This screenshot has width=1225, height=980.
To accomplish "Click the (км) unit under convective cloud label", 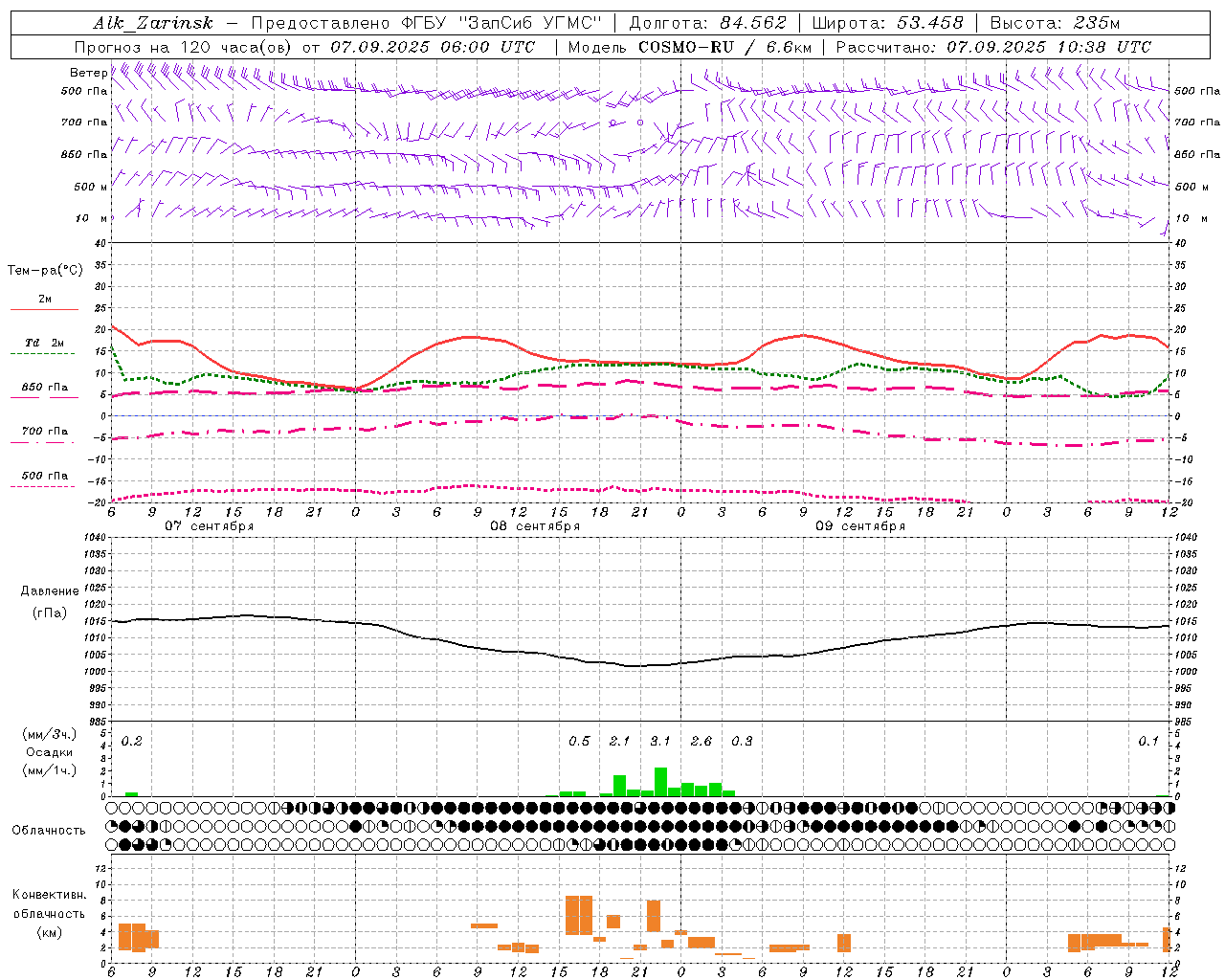I will tap(49, 932).
